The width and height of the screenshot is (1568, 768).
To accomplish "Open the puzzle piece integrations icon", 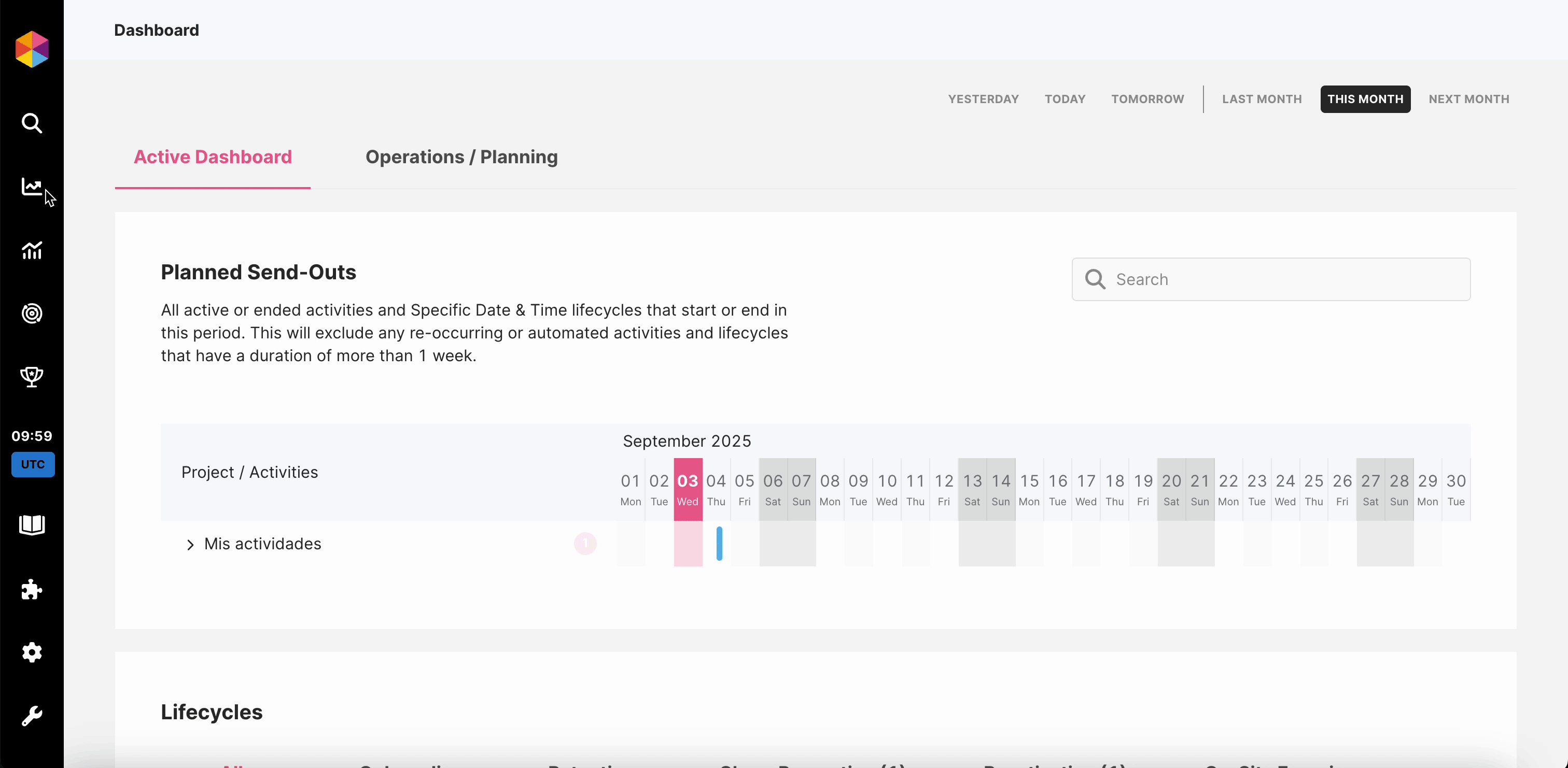I will 32,589.
